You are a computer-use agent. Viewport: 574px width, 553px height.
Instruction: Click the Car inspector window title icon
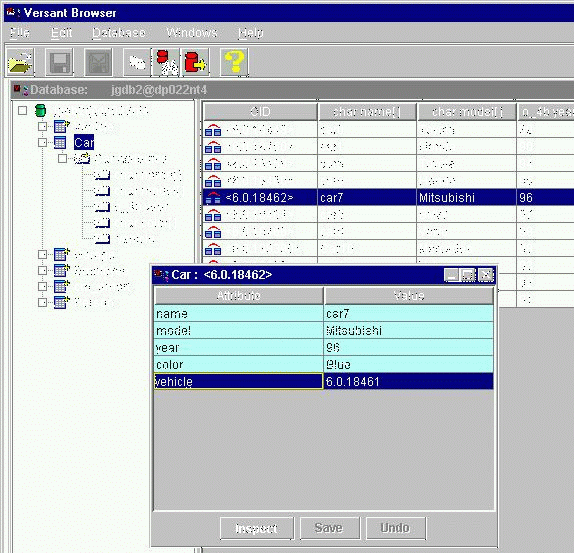161,274
